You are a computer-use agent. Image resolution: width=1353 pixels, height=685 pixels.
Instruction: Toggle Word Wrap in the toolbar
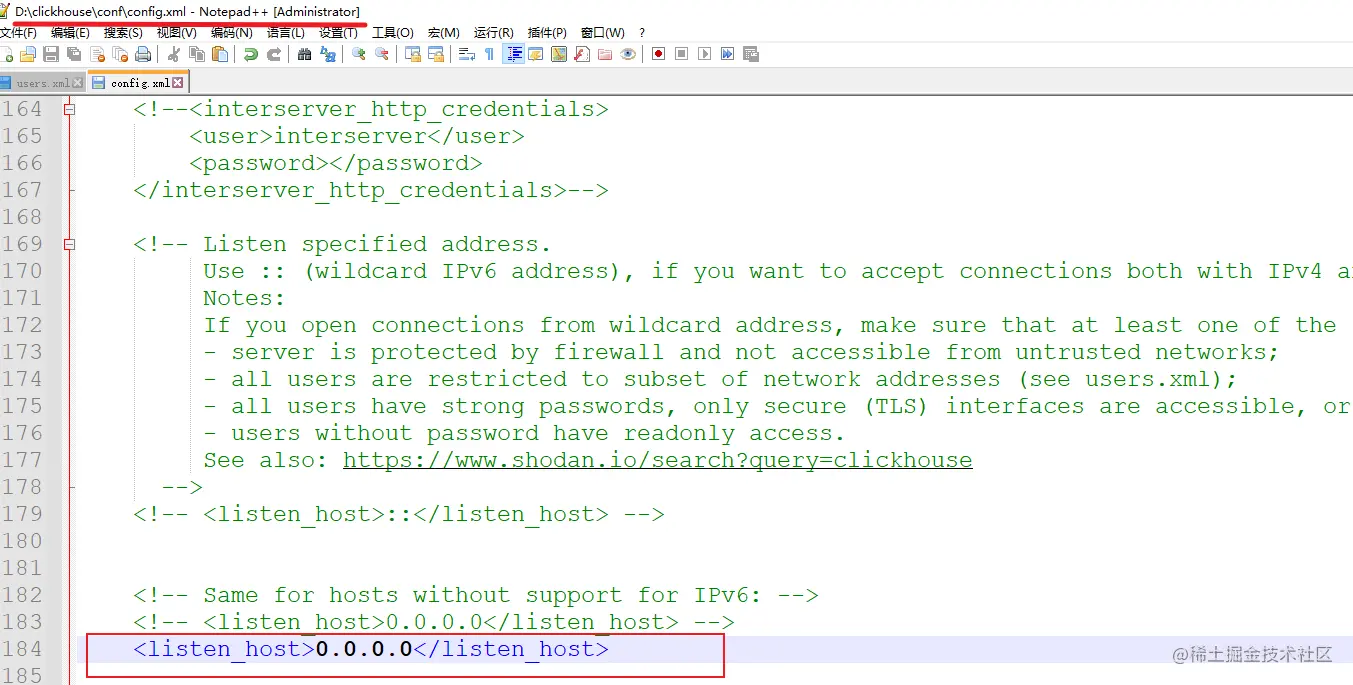pyautogui.click(x=466, y=54)
